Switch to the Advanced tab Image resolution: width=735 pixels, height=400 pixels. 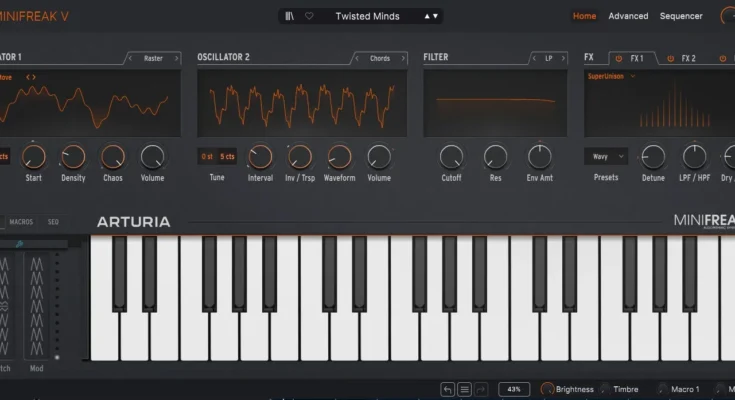628,16
